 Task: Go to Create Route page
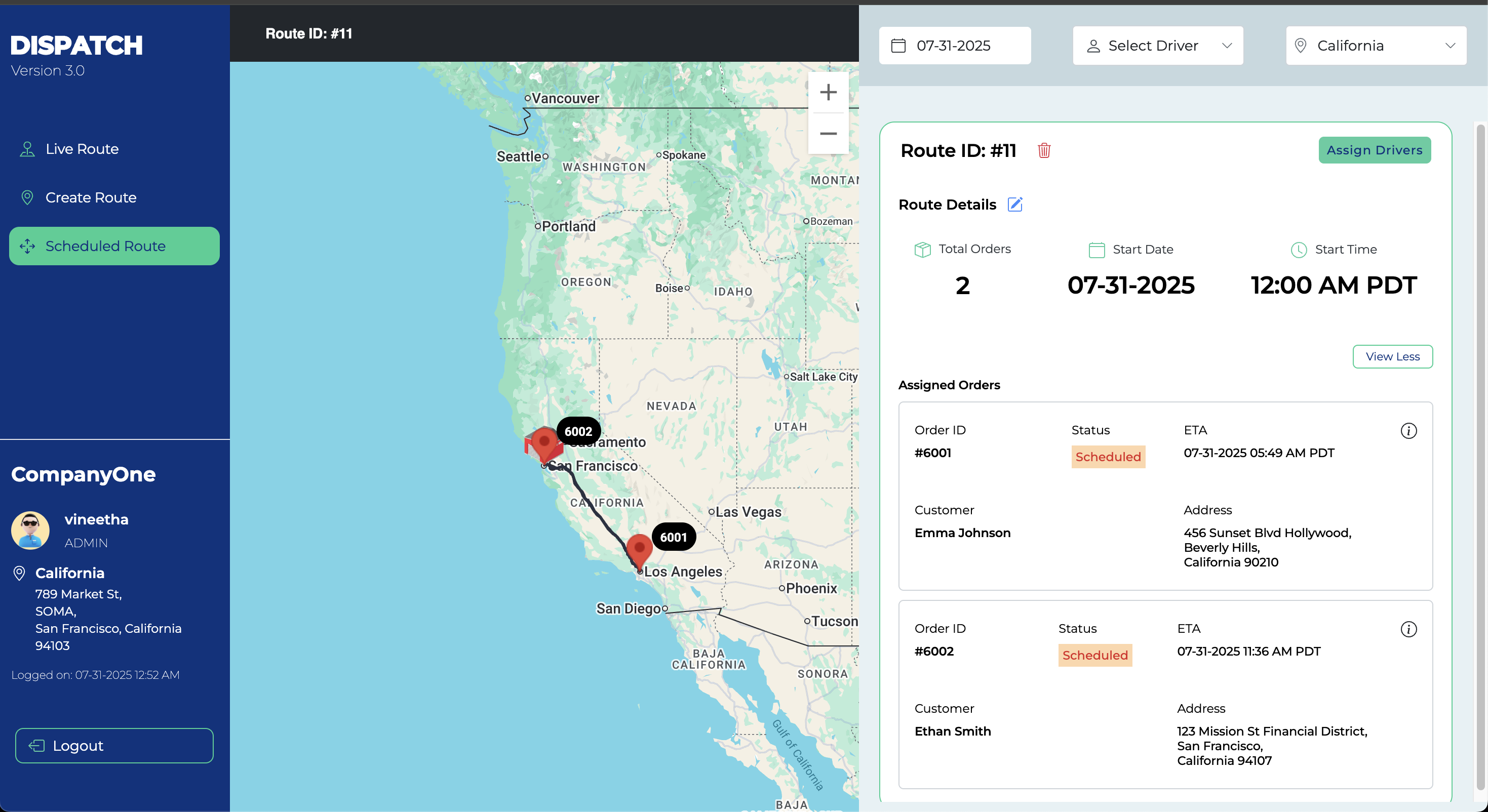[x=91, y=197]
